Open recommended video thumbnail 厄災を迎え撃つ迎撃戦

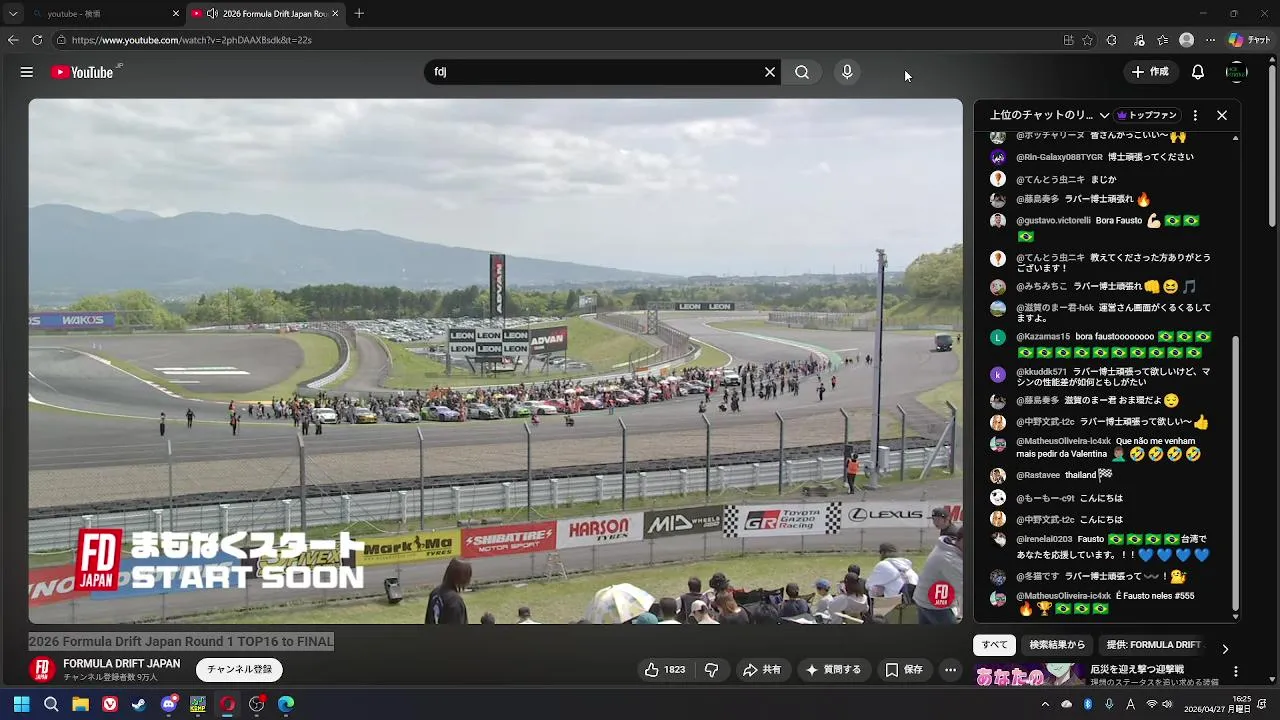[1029, 676]
